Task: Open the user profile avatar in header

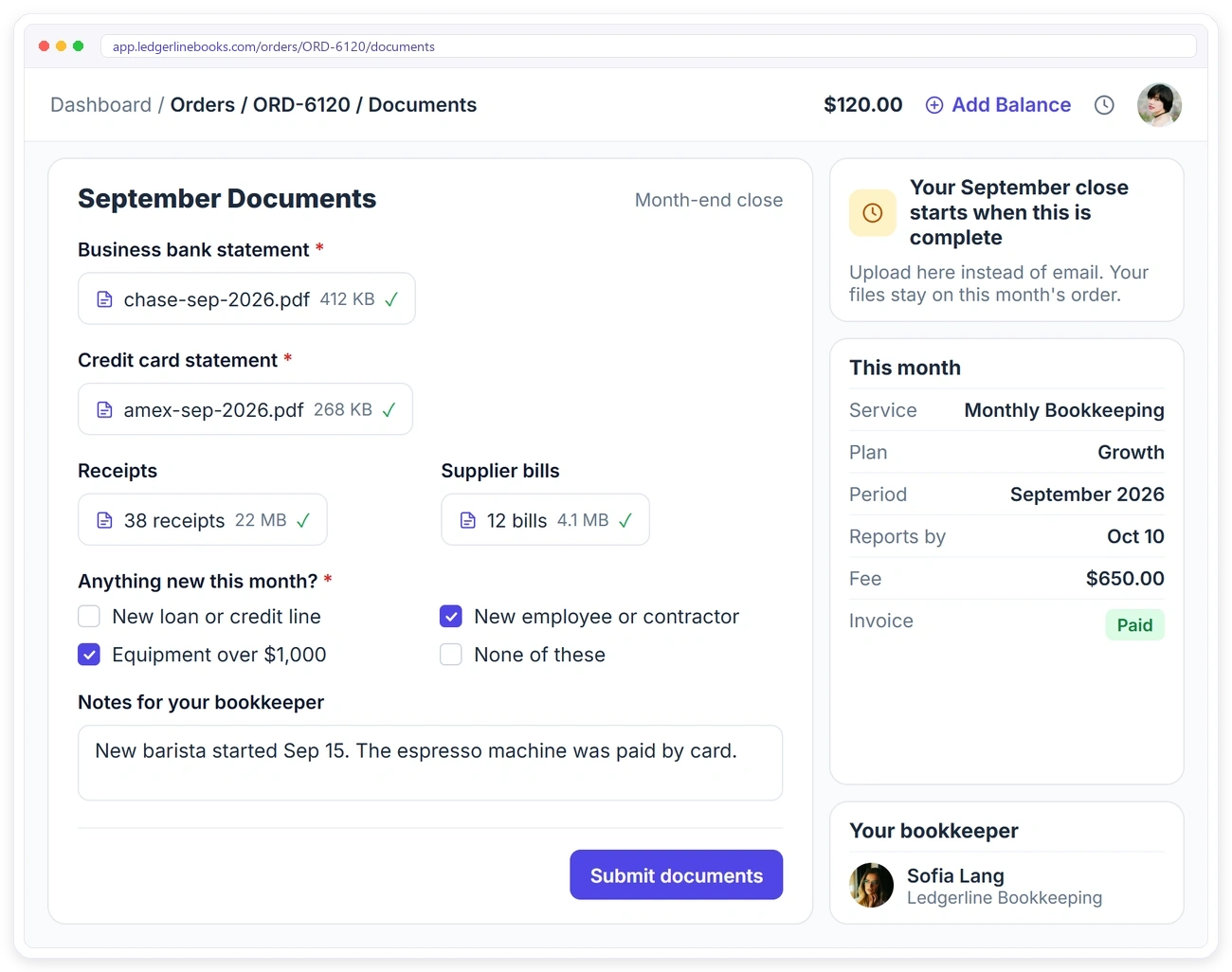Action: coord(1159,104)
